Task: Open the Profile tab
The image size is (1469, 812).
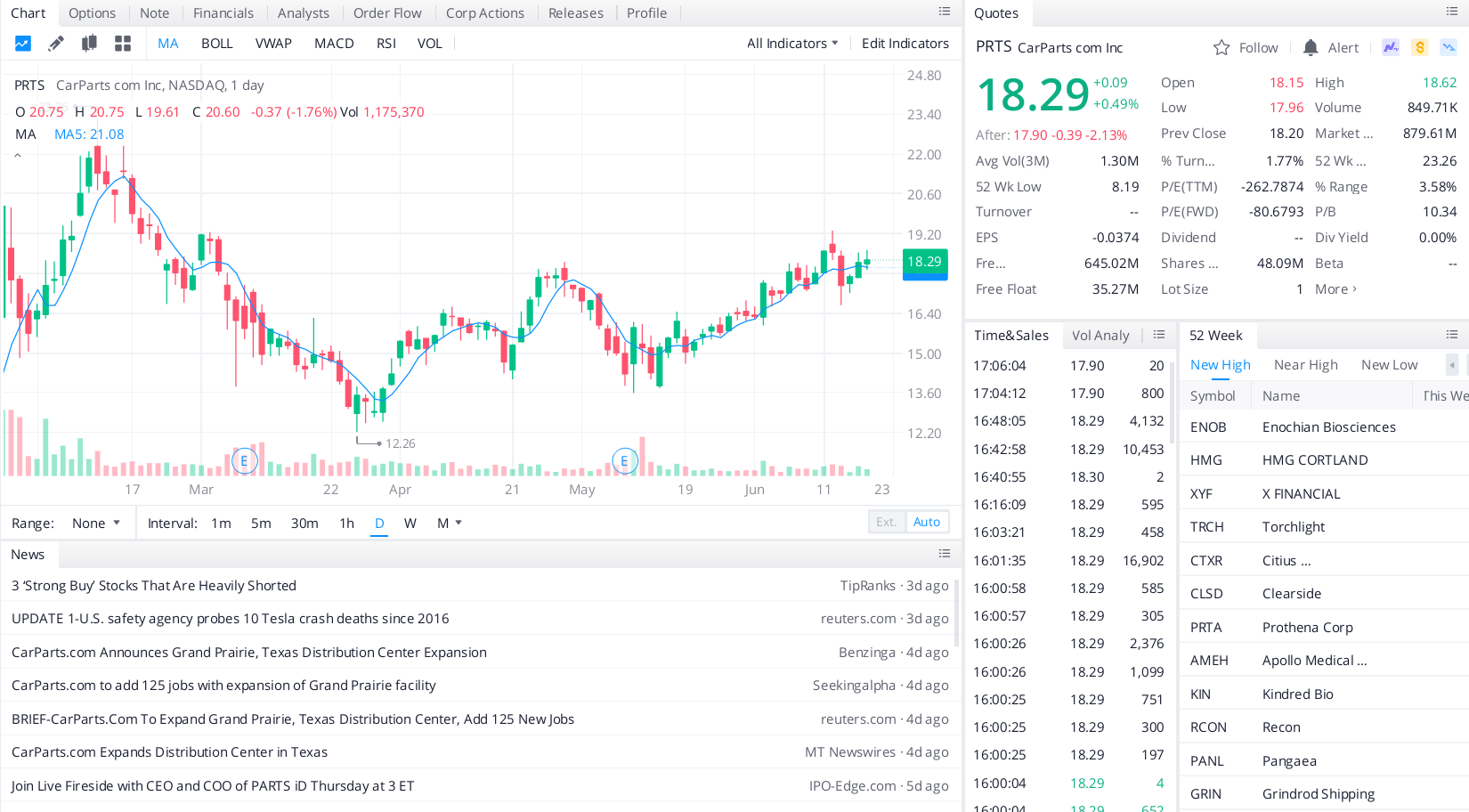Action: pos(647,13)
